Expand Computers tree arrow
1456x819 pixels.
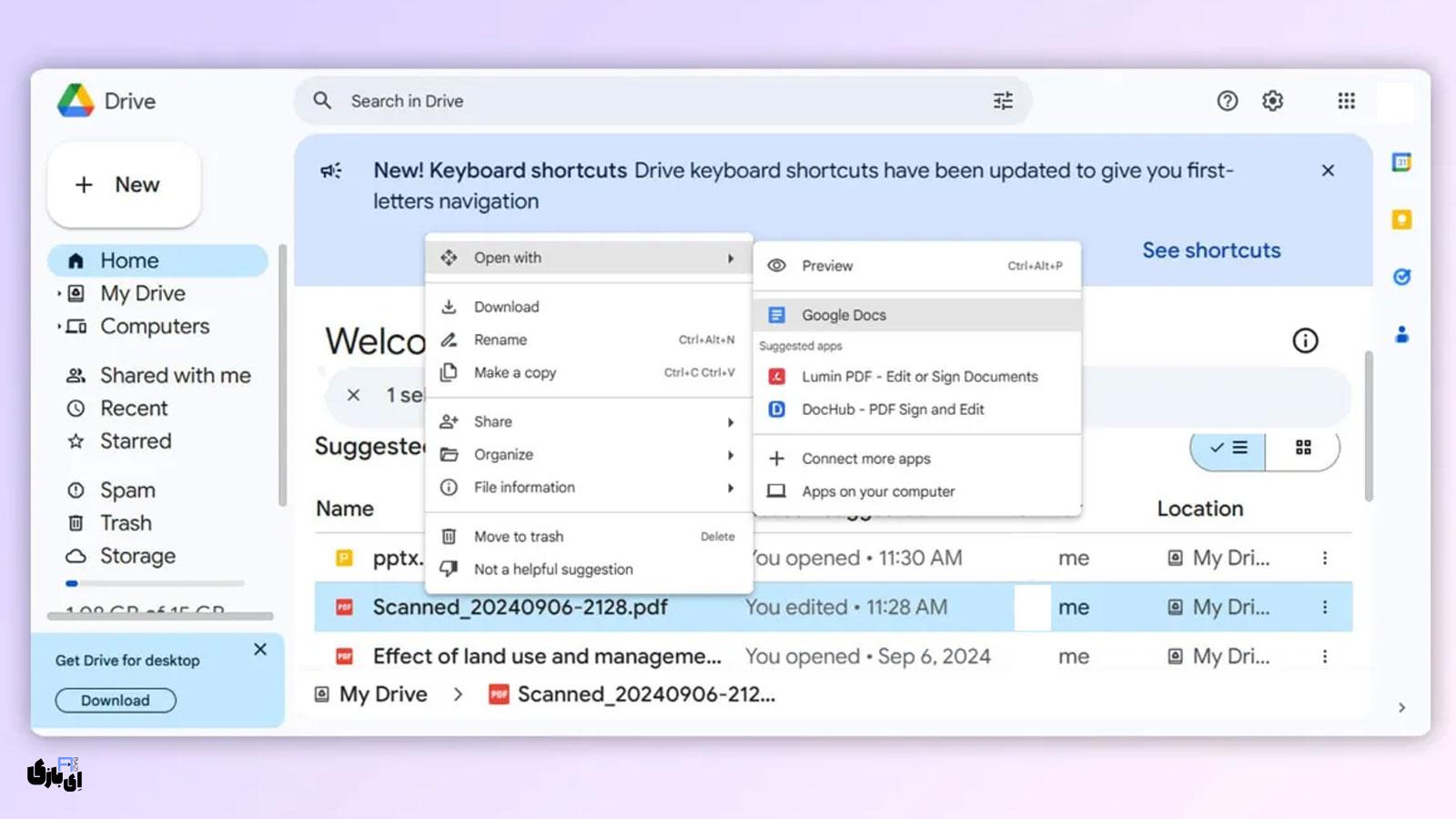(59, 326)
